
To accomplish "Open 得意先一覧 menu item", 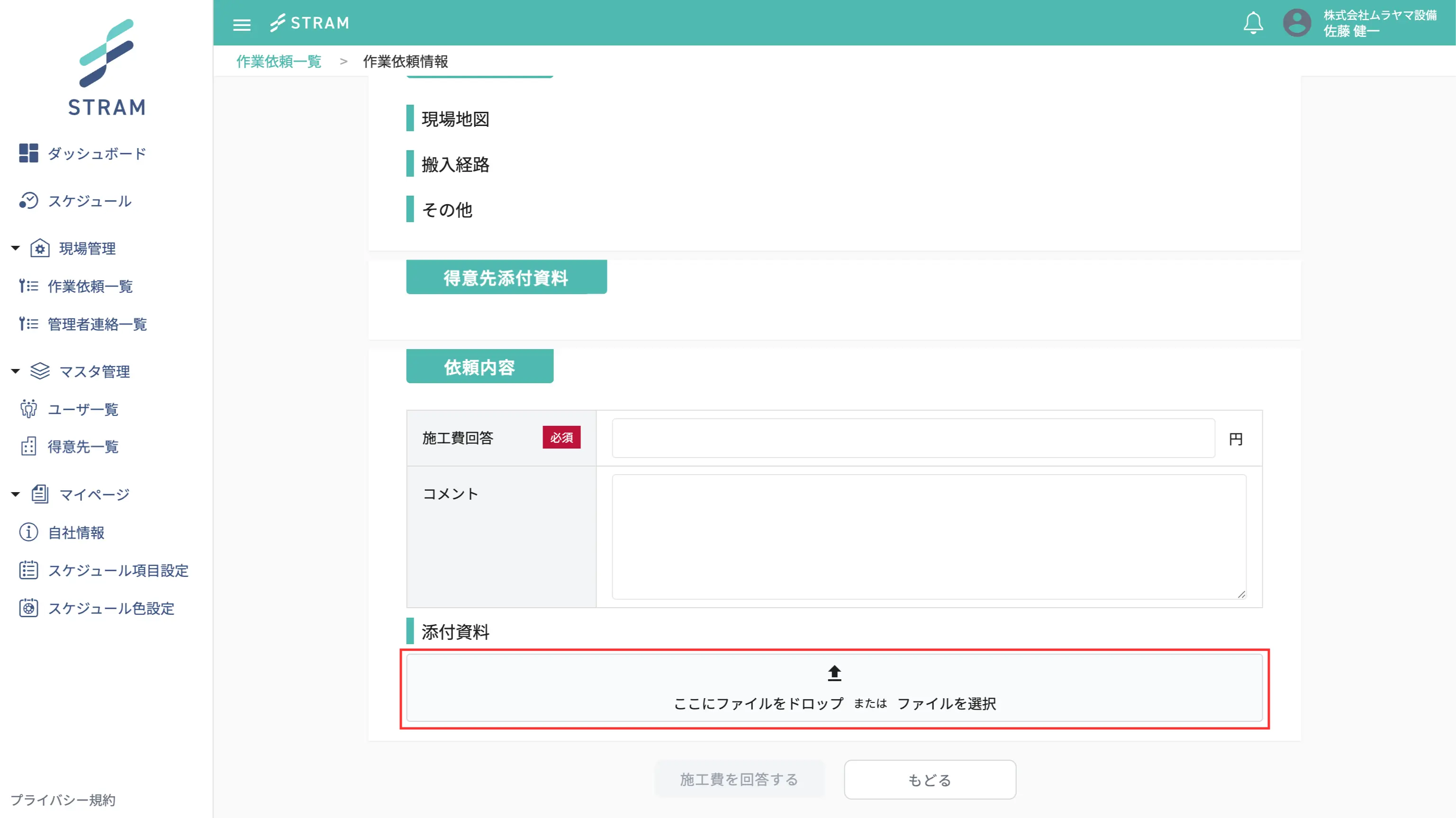I will point(82,447).
